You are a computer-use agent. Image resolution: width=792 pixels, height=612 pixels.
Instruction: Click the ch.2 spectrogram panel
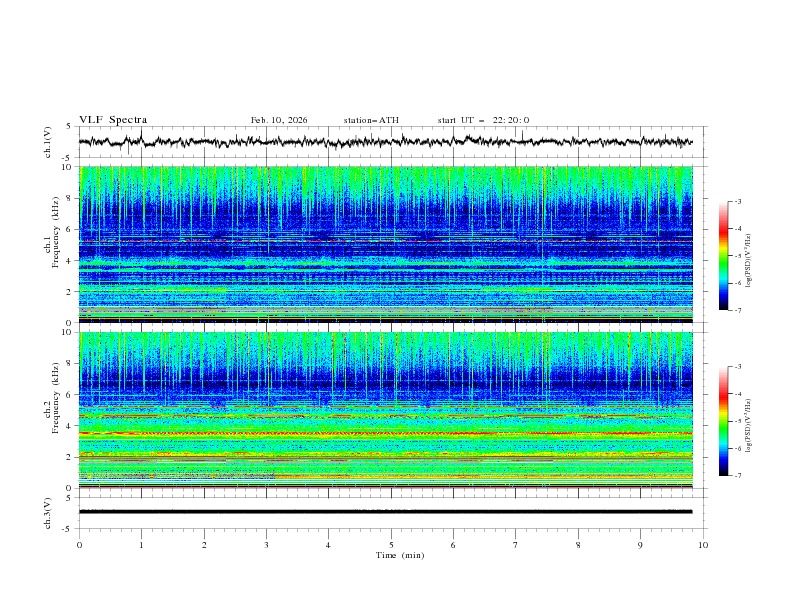(386, 410)
